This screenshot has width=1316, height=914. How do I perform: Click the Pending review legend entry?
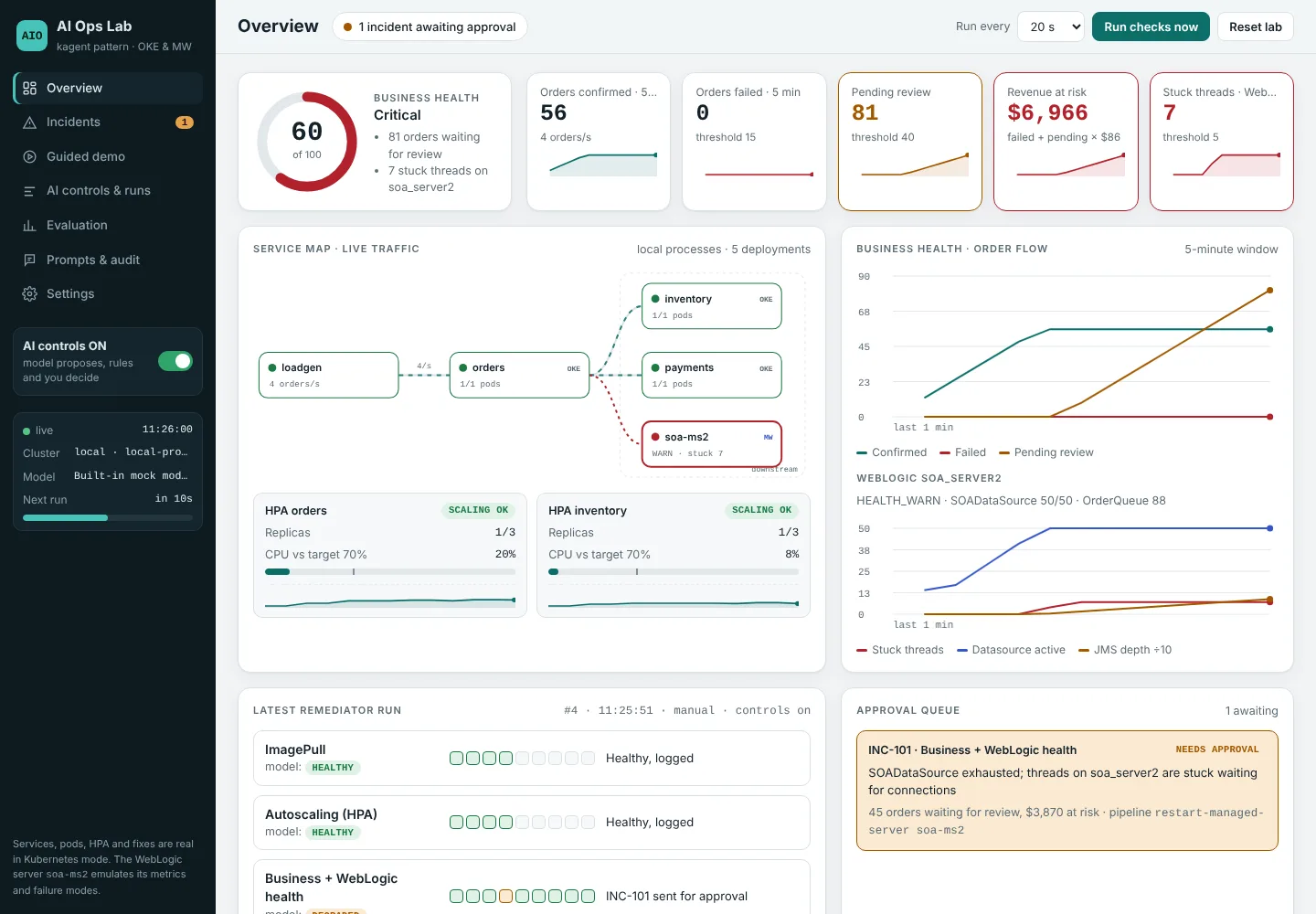tap(1046, 452)
